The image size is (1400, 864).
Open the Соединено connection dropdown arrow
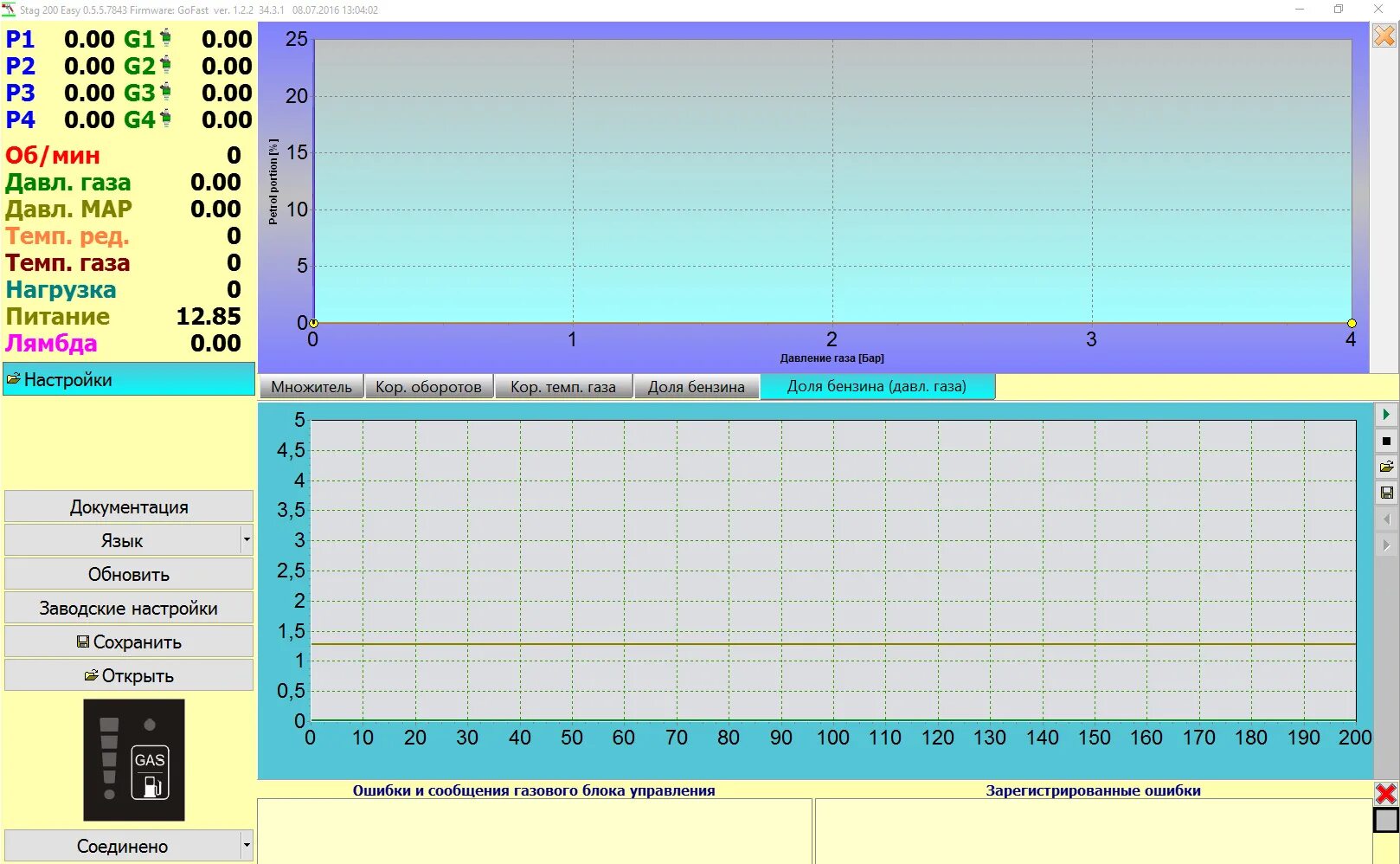pyautogui.click(x=247, y=846)
